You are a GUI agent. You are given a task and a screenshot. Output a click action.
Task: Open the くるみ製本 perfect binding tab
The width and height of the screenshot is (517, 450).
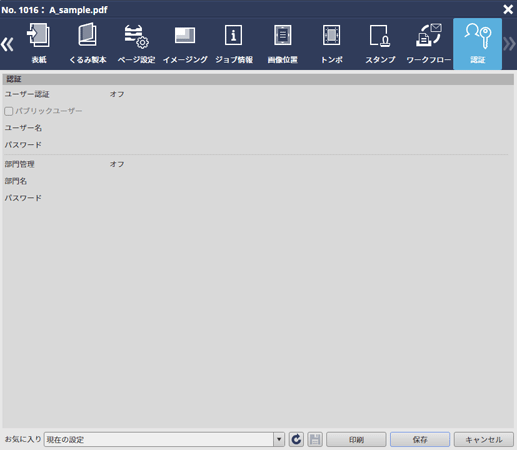tap(88, 44)
